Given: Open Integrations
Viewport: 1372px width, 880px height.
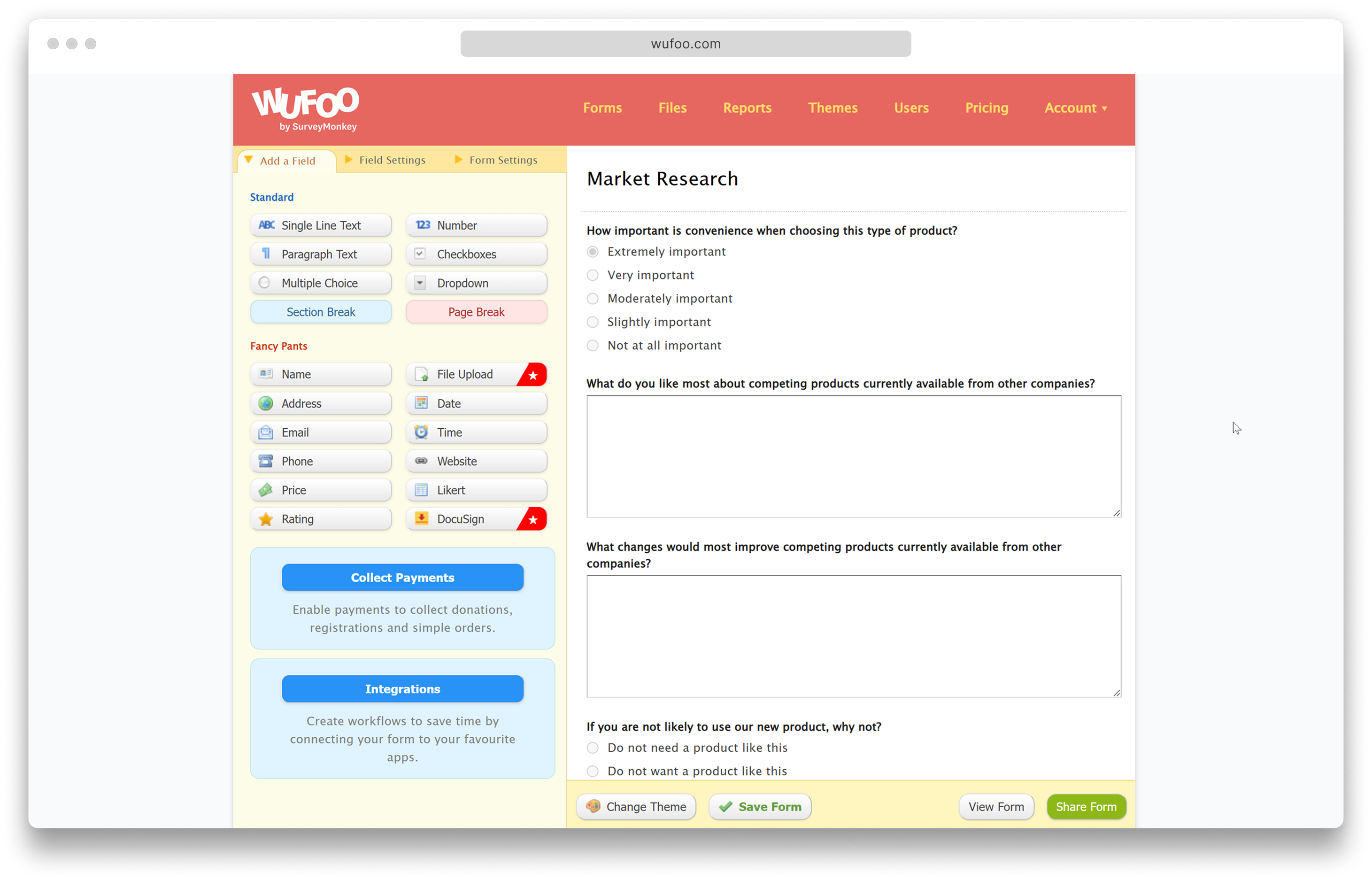Looking at the screenshot, I should 402,689.
